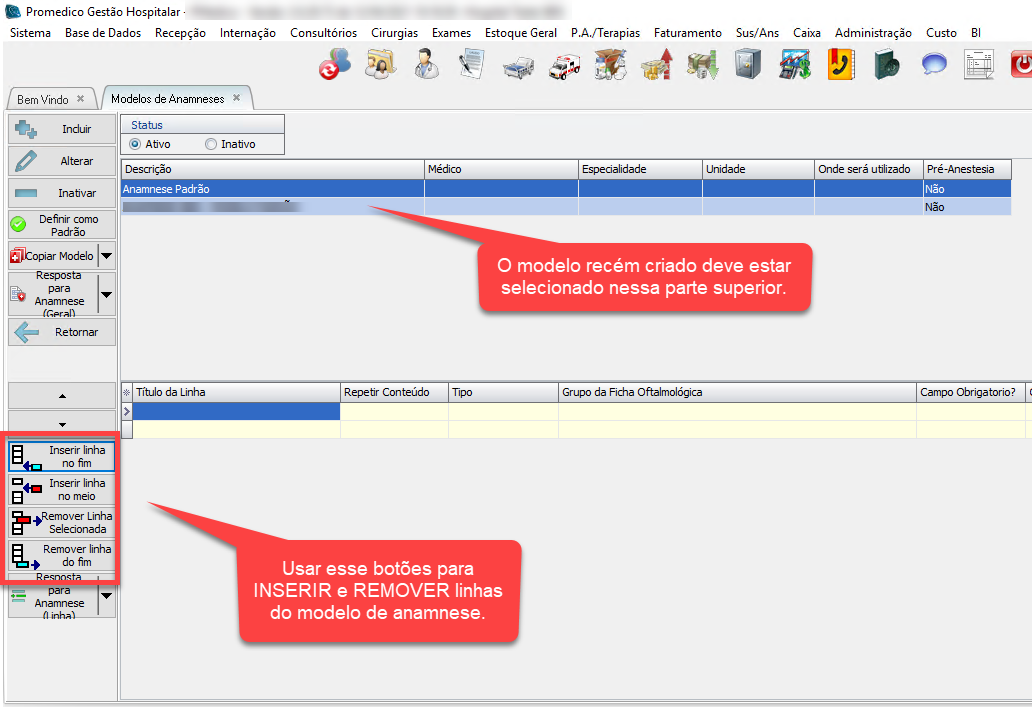Screen dimensions: 1032x707
Task: Select the Anamnese Padrão row
Action: pos(270,189)
